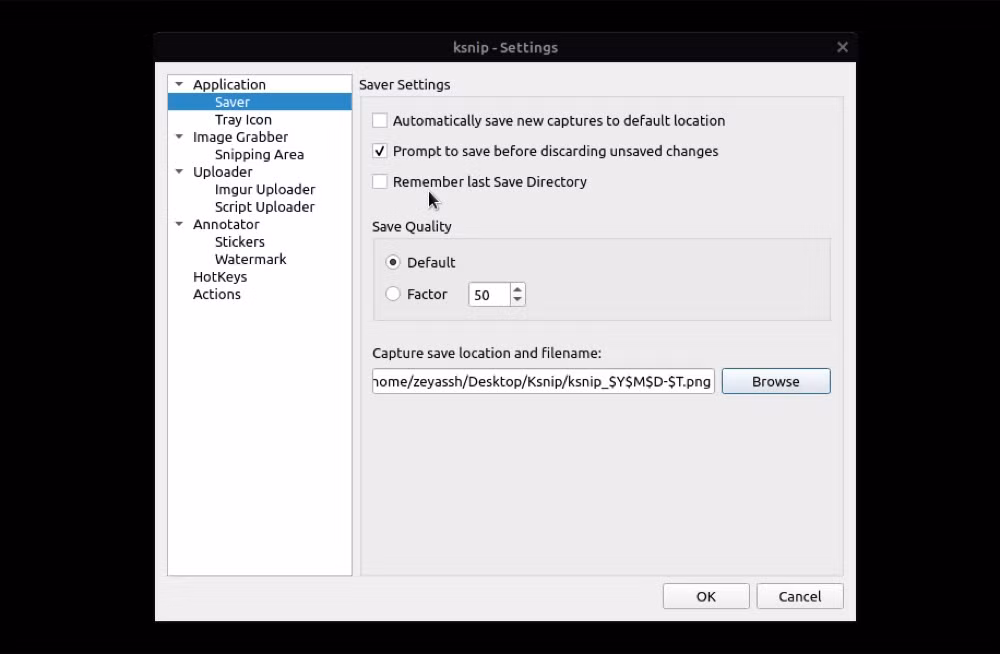Select Snipping Area in sidebar

(x=259, y=154)
